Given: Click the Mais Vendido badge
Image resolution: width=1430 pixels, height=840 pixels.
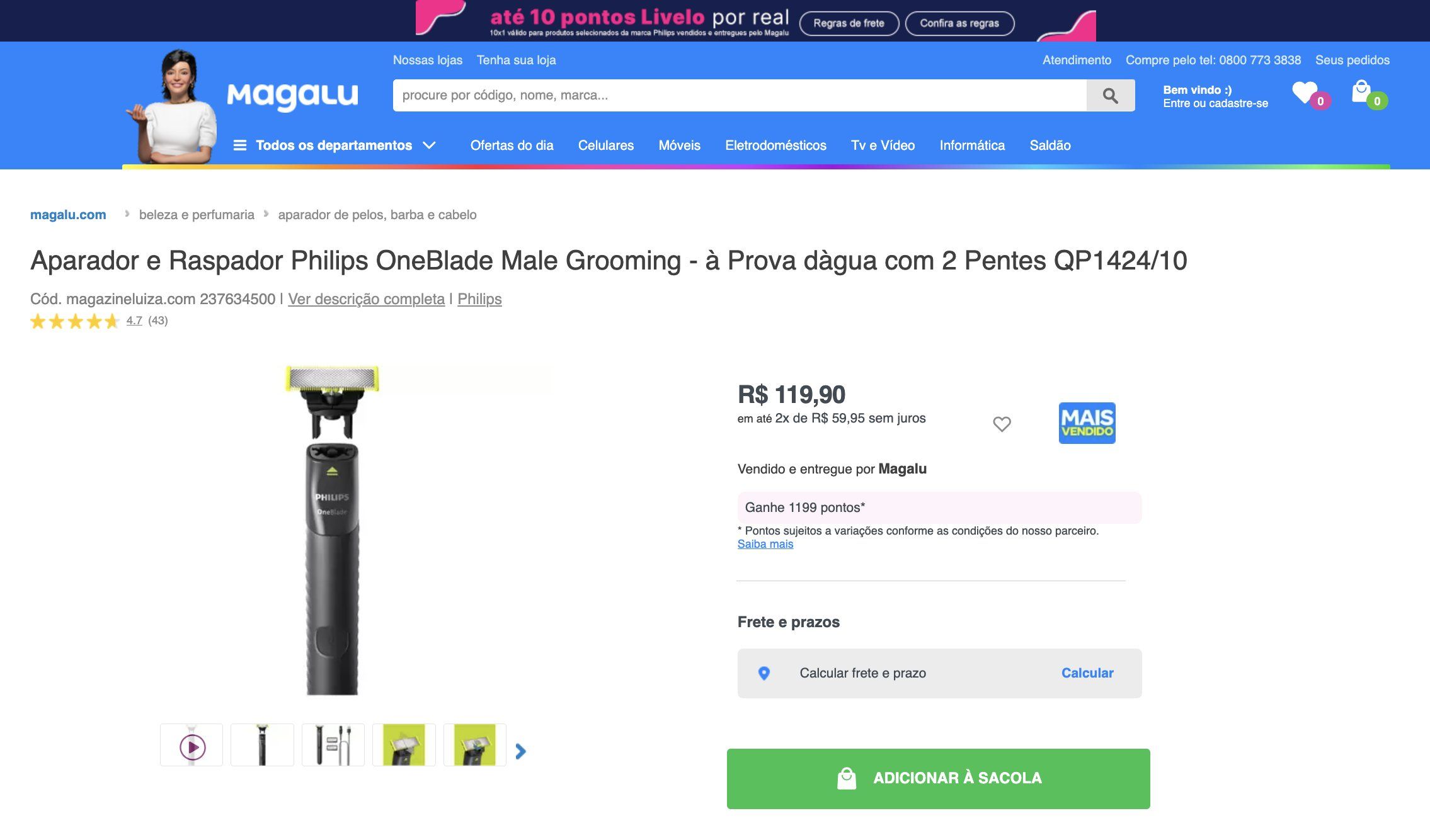Looking at the screenshot, I should (x=1087, y=423).
